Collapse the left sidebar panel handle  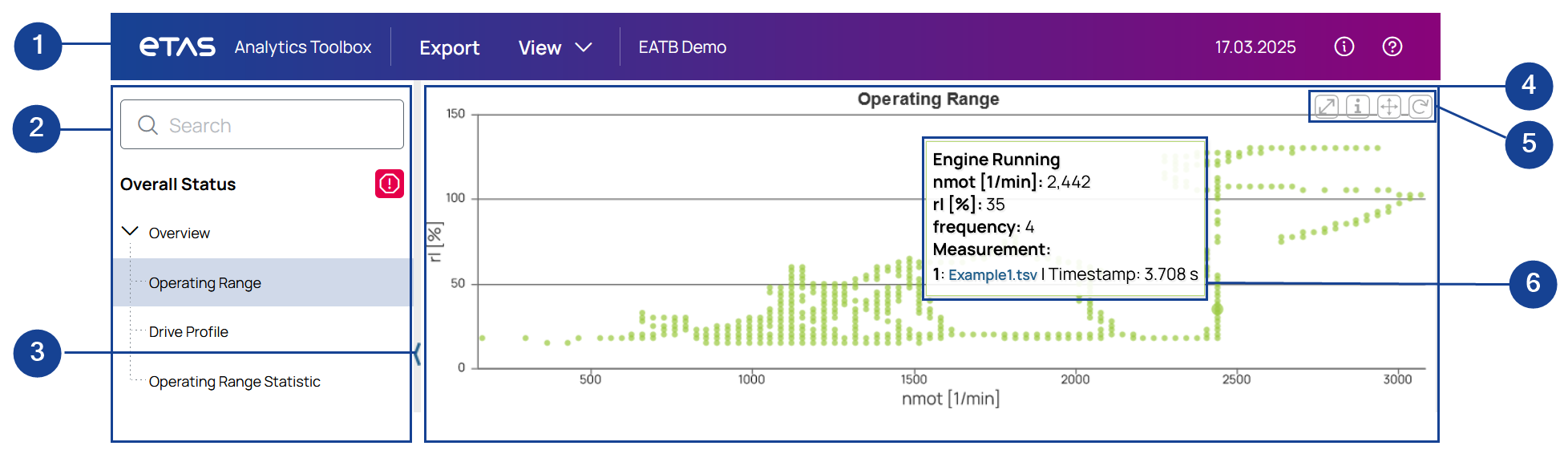click(x=417, y=353)
